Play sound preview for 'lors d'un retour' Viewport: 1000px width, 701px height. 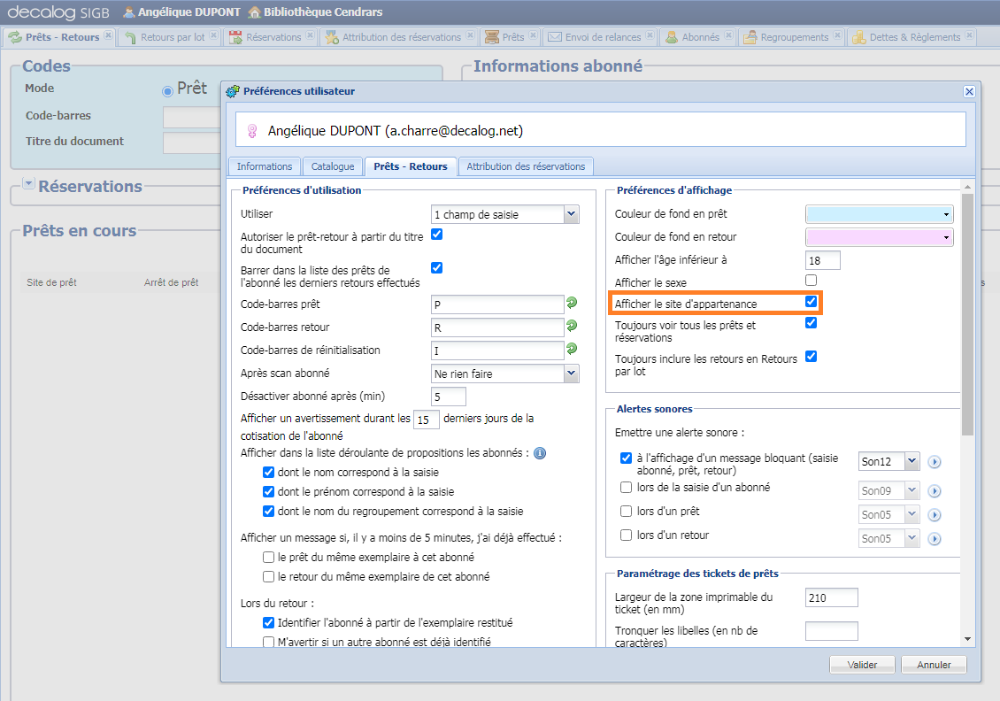click(x=935, y=539)
